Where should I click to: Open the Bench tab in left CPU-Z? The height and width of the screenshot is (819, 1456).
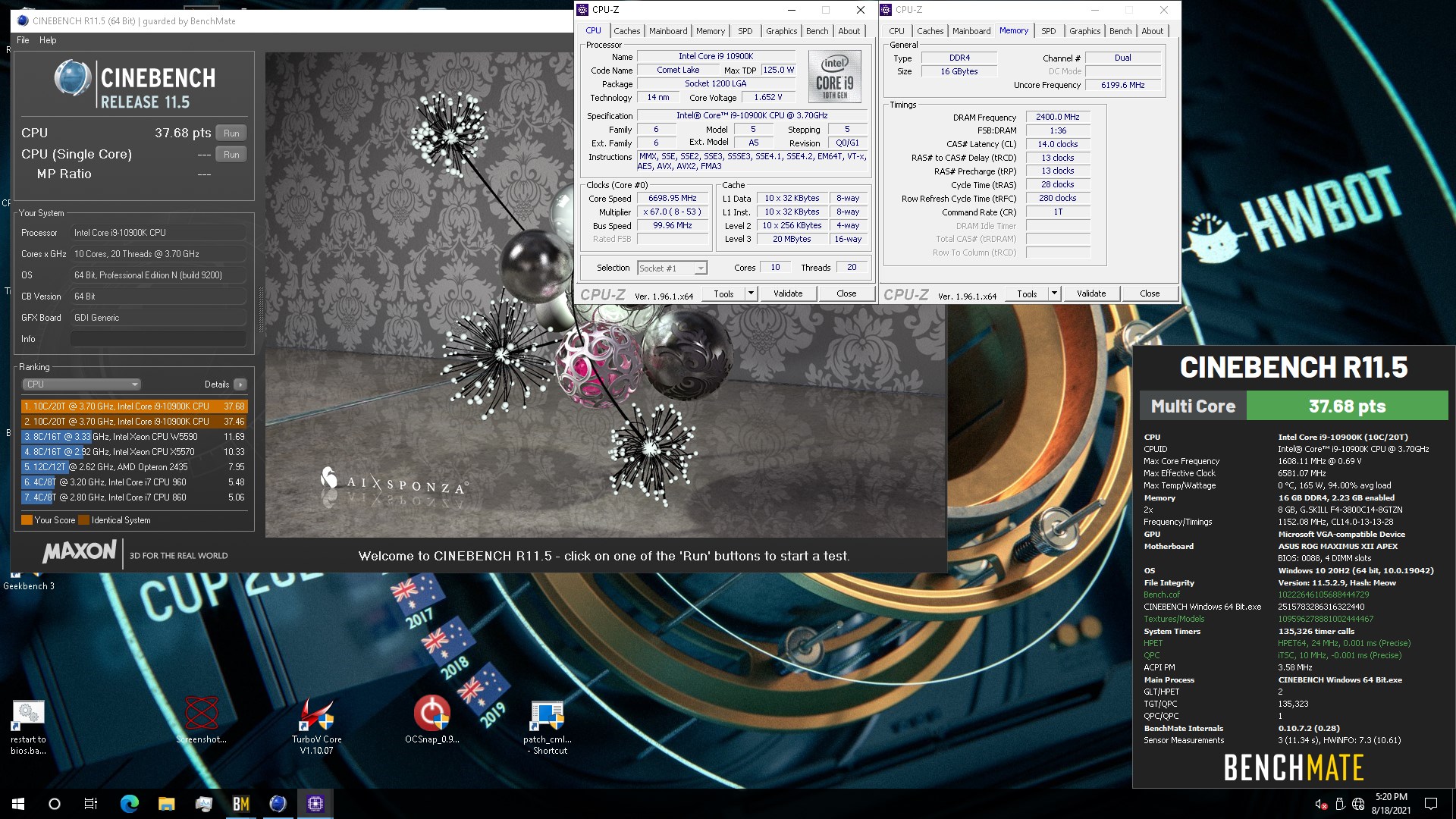click(817, 31)
